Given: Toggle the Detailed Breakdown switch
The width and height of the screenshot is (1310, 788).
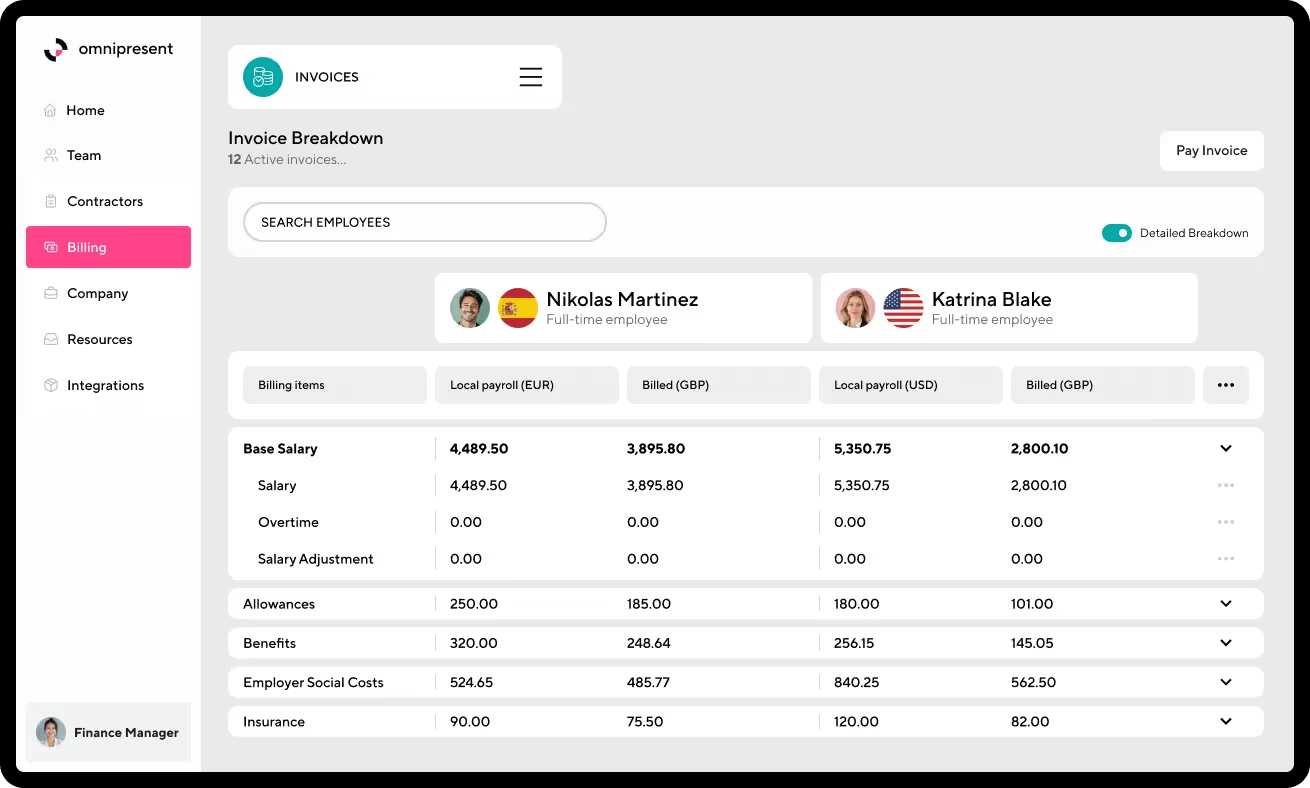Looking at the screenshot, I should point(1117,233).
